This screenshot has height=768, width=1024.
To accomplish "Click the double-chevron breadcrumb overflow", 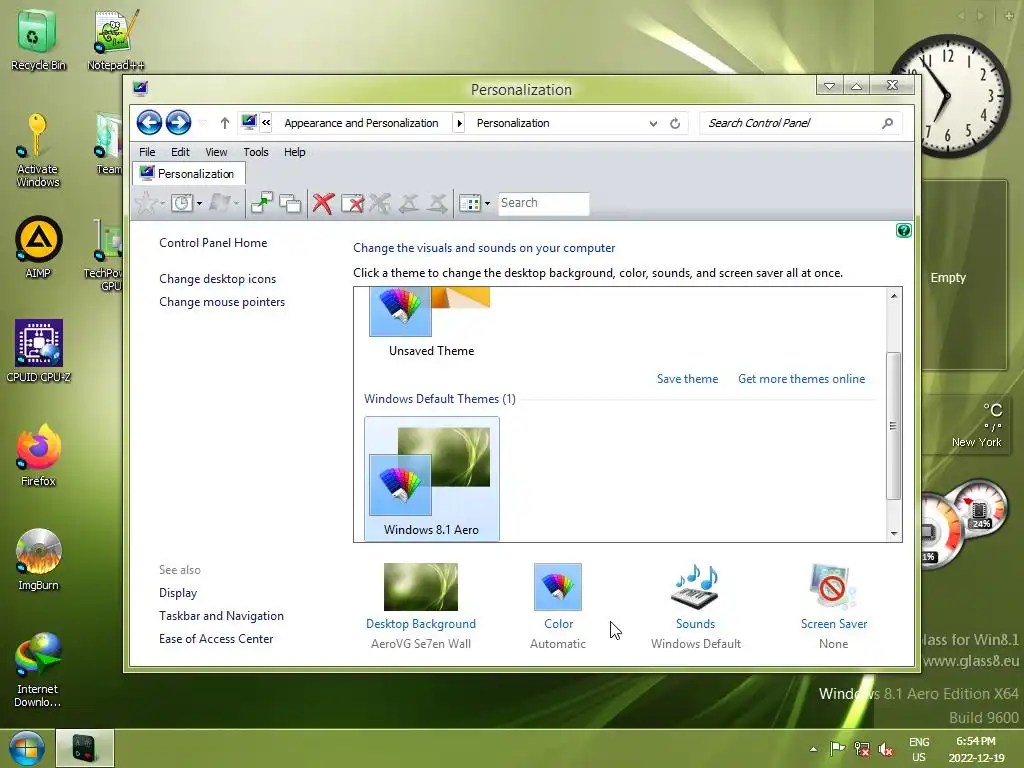I will pyautogui.click(x=266, y=122).
